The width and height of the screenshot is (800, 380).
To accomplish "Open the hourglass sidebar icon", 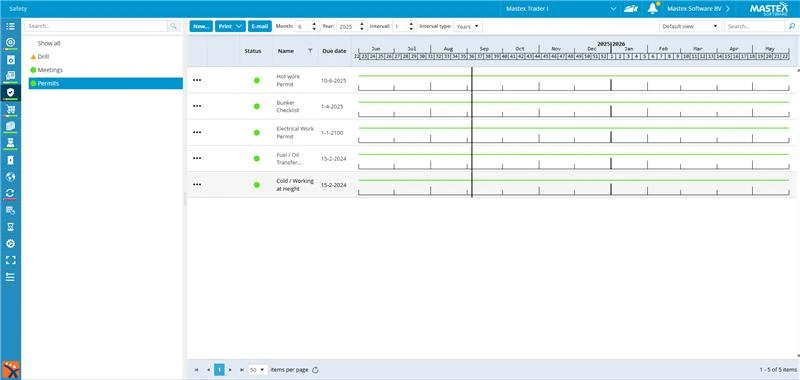I will (x=10, y=226).
